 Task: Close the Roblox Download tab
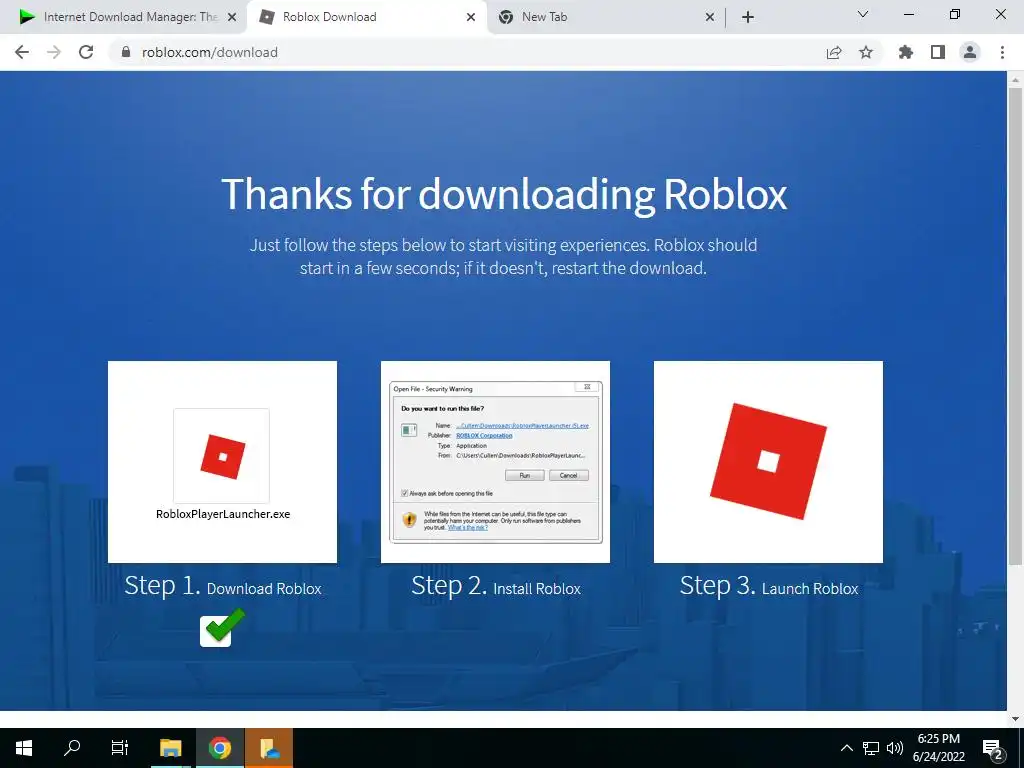pyautogui.click(x=471, y=18)
